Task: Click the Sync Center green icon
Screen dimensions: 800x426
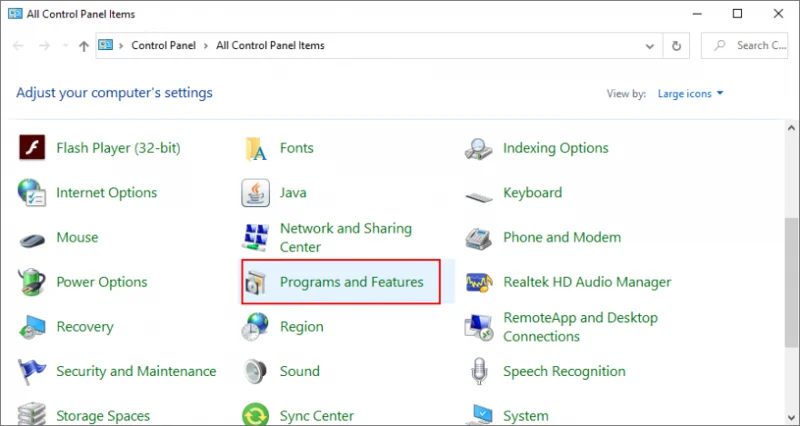Action: 256,414
